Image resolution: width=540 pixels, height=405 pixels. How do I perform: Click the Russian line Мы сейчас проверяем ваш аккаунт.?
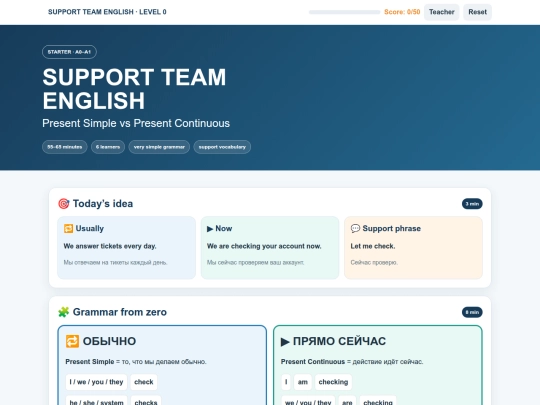click(256, 262)
